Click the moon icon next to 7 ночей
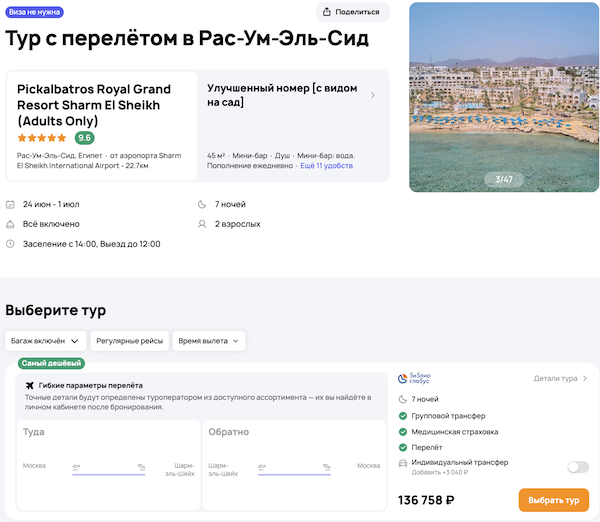The image size is (600, 522). pyautogui.click(x=202, y=204)
